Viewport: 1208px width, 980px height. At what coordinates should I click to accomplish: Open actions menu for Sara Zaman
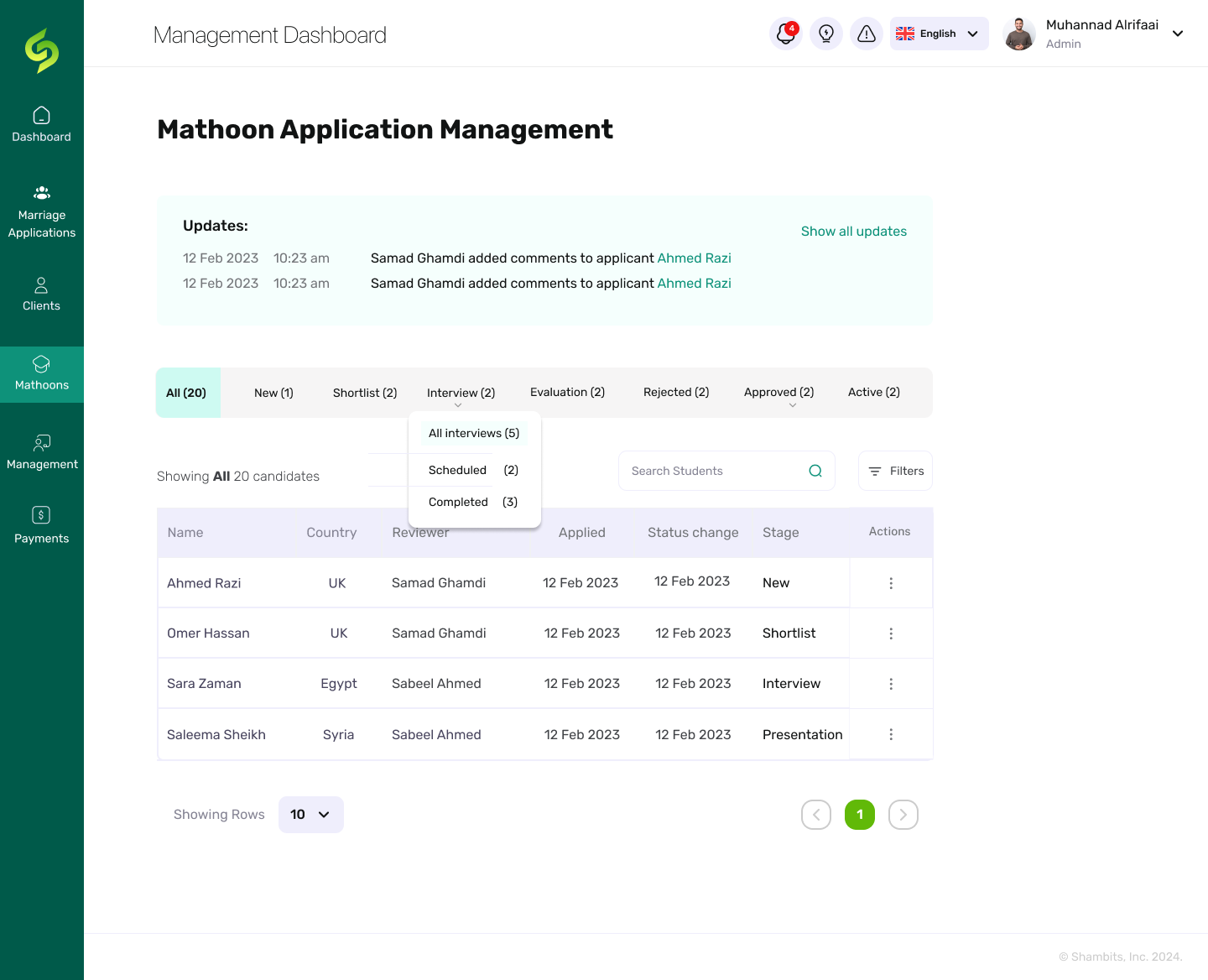point(891,684)
